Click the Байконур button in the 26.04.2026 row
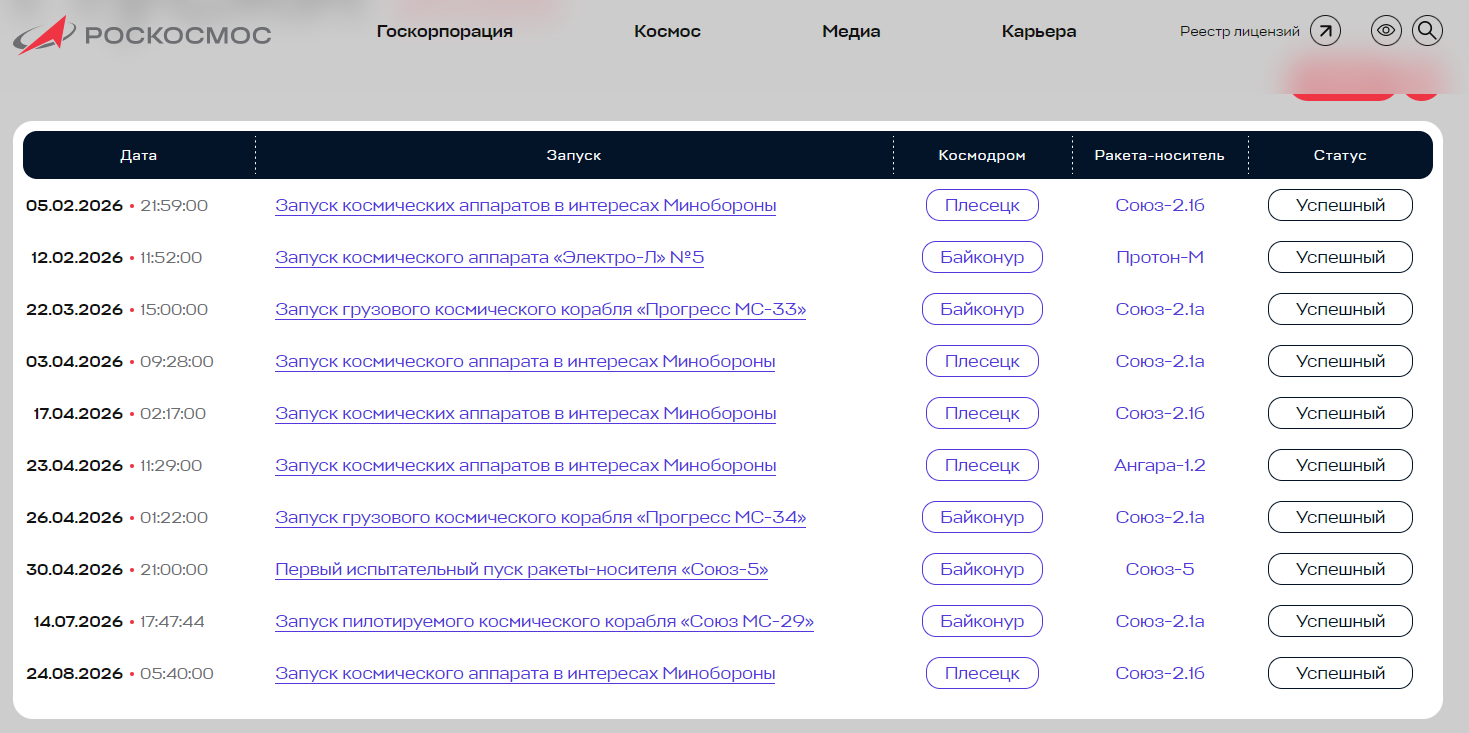 coord(982,517)
